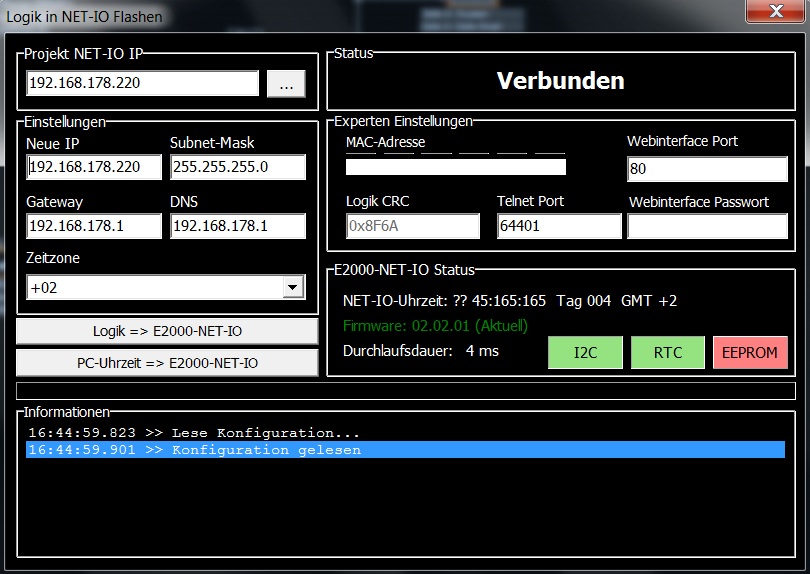Viewport: 810px width, 574px height.
Task: Click the green RTC status indicator
Action: [667, 352]
